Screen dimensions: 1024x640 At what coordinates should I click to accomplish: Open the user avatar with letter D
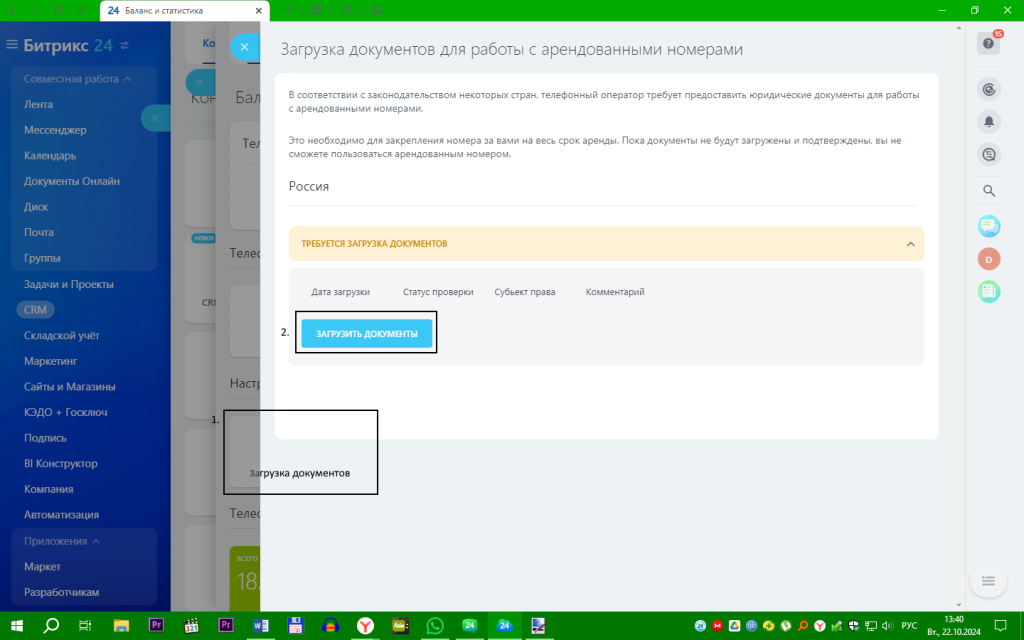click(x=989, y=259)
